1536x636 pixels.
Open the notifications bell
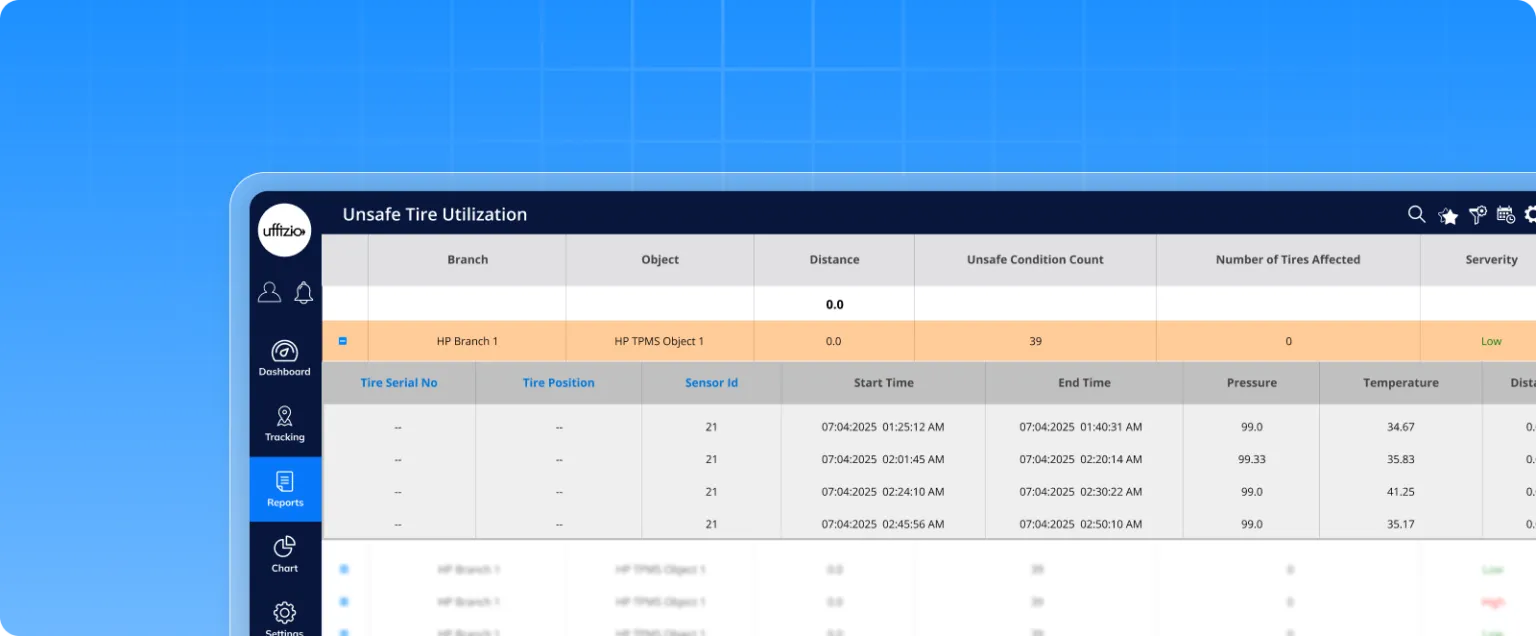[x=304, y=292]
